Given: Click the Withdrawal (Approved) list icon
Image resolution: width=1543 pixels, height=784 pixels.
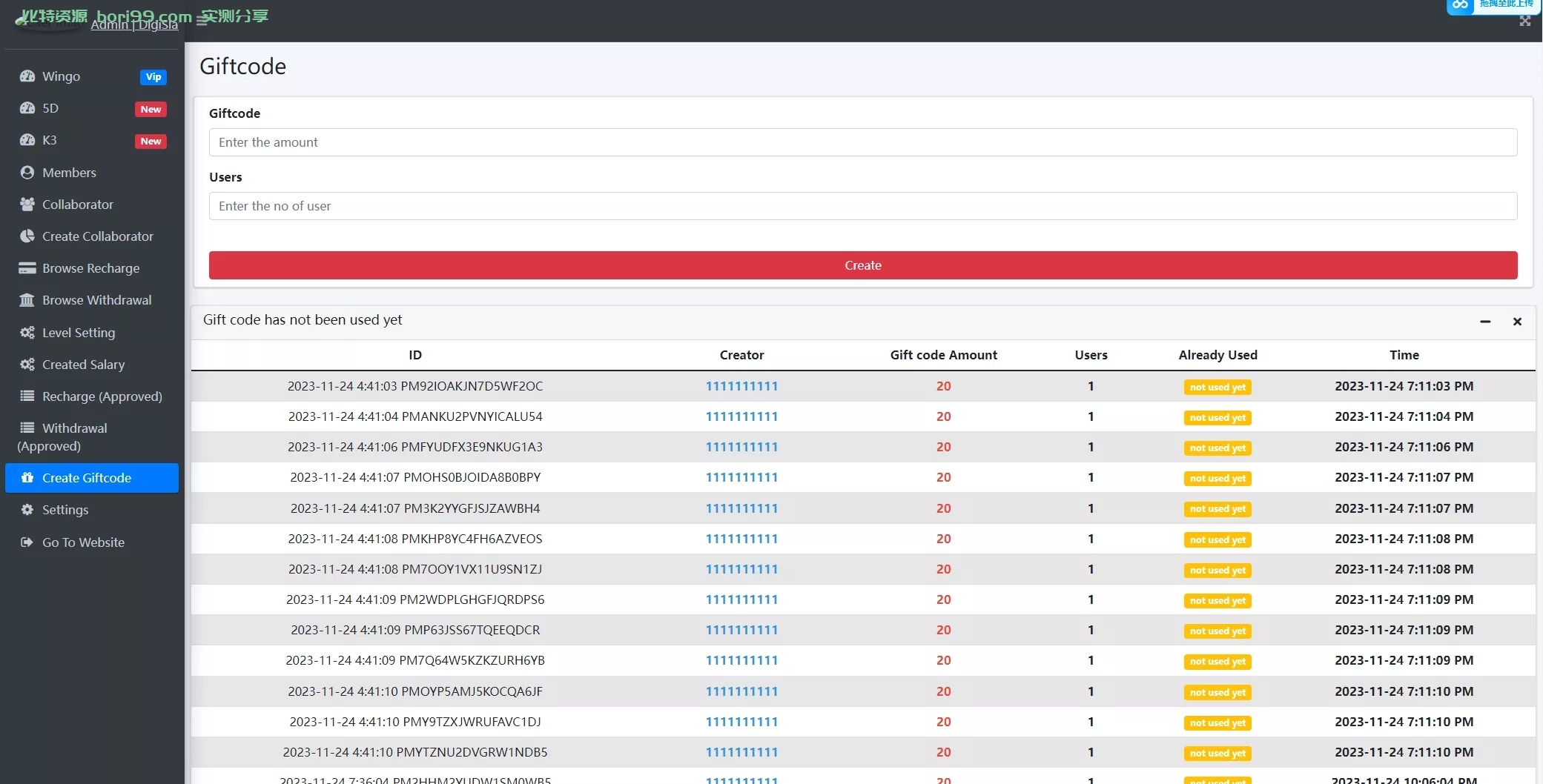Looking at the screenshot, I should (27, 428).
